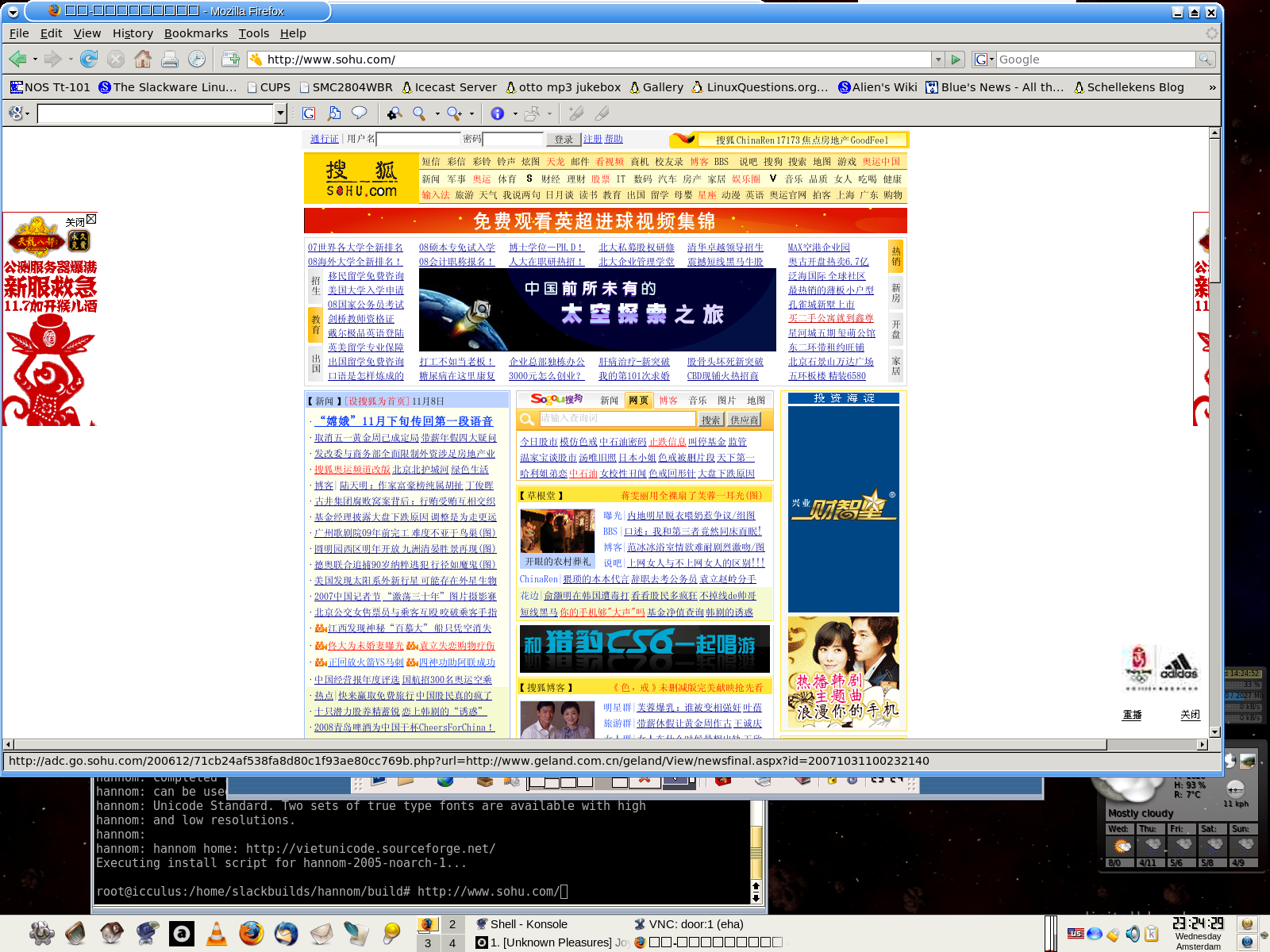Show more bookmarks with the chevron
1270x952 pixels.
coord(1212,87)
